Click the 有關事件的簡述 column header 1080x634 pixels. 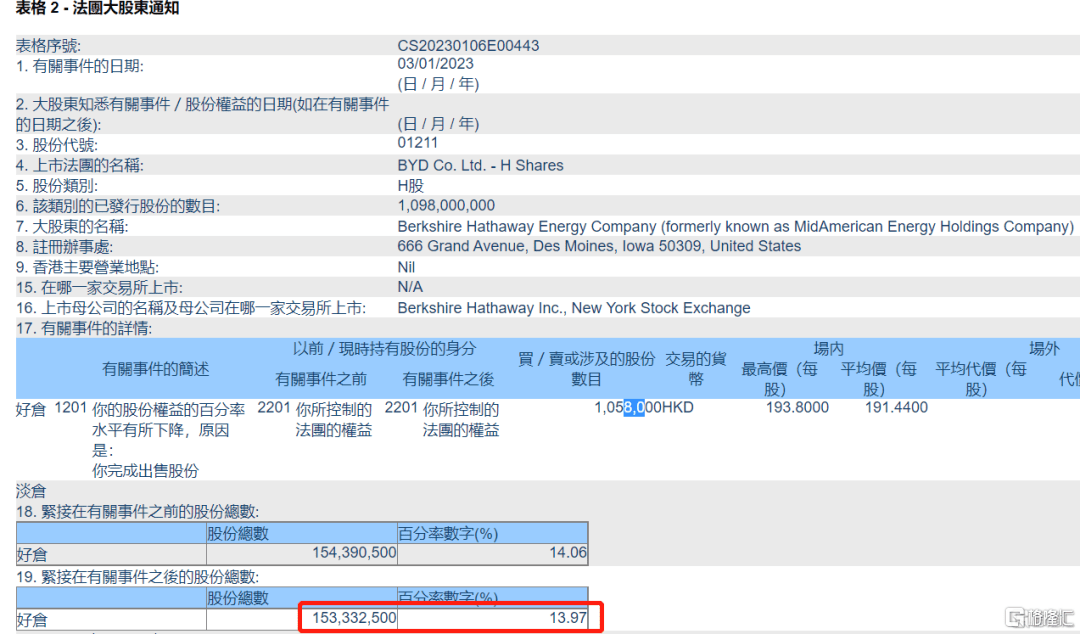[156, 369]
